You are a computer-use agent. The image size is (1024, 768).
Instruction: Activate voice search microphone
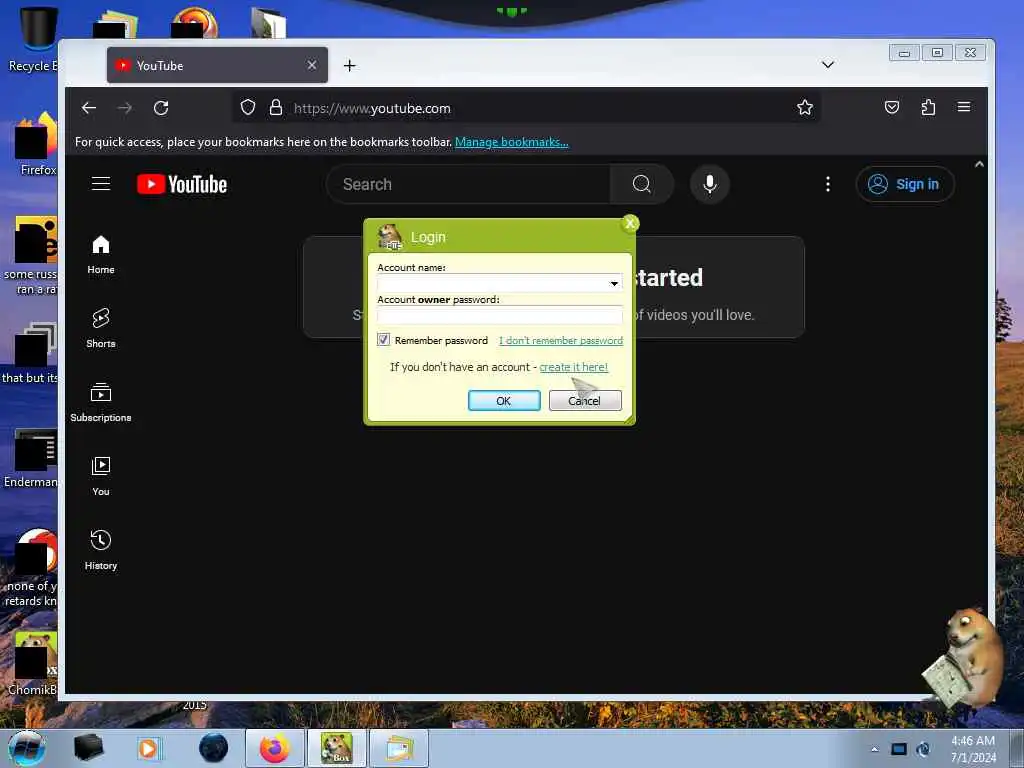[710, 185]
